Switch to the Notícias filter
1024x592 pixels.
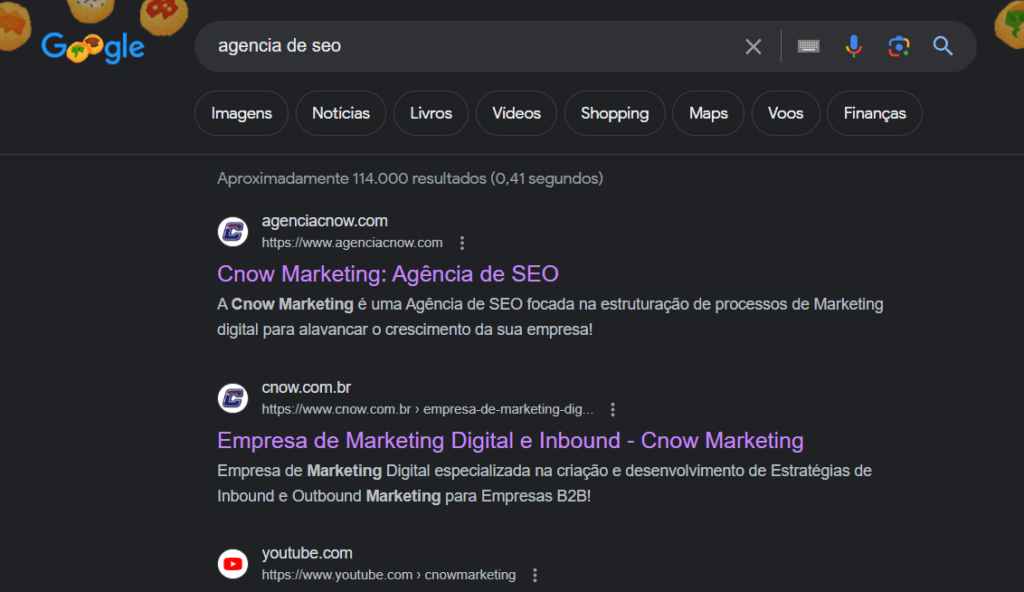(341, 113)
